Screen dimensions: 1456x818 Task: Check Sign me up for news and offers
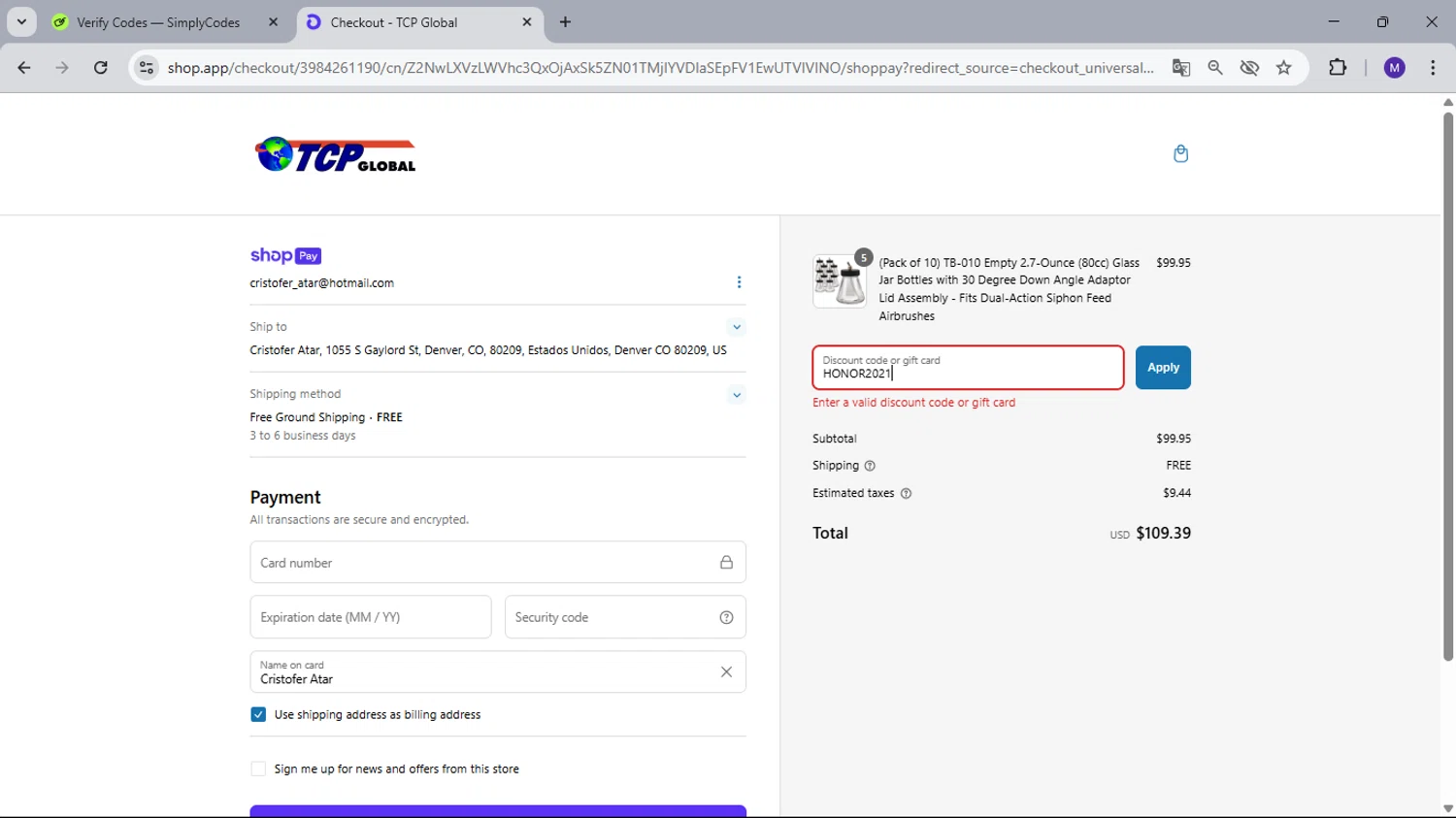coord(258,769)
